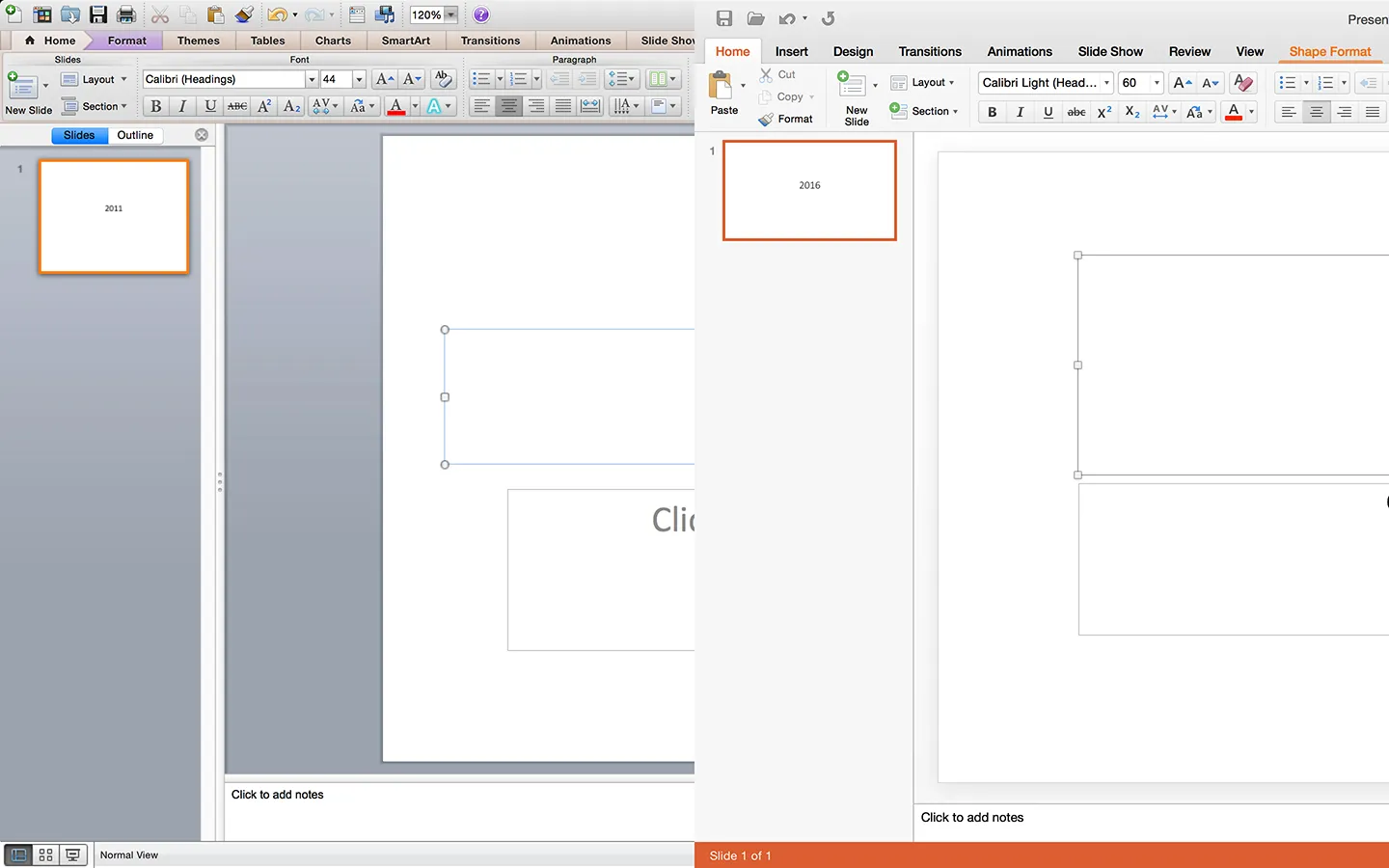The height and width of the screenshot is (868, 1389).
Task: Click the Save icon
Action: pyautogui.click(x=99, y=14)
